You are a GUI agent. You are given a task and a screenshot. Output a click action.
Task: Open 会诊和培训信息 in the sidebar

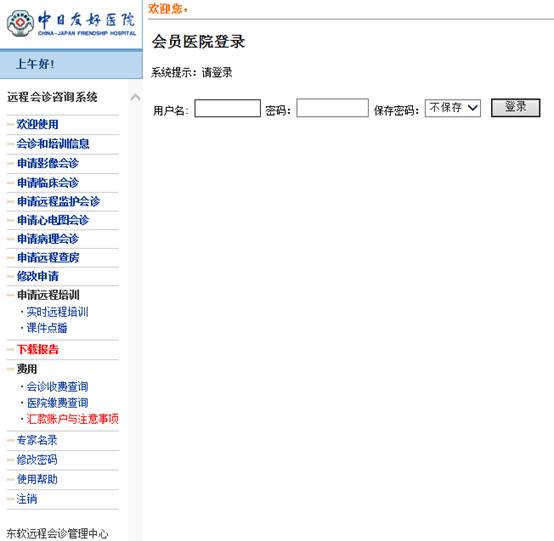[x=53, y=144]
